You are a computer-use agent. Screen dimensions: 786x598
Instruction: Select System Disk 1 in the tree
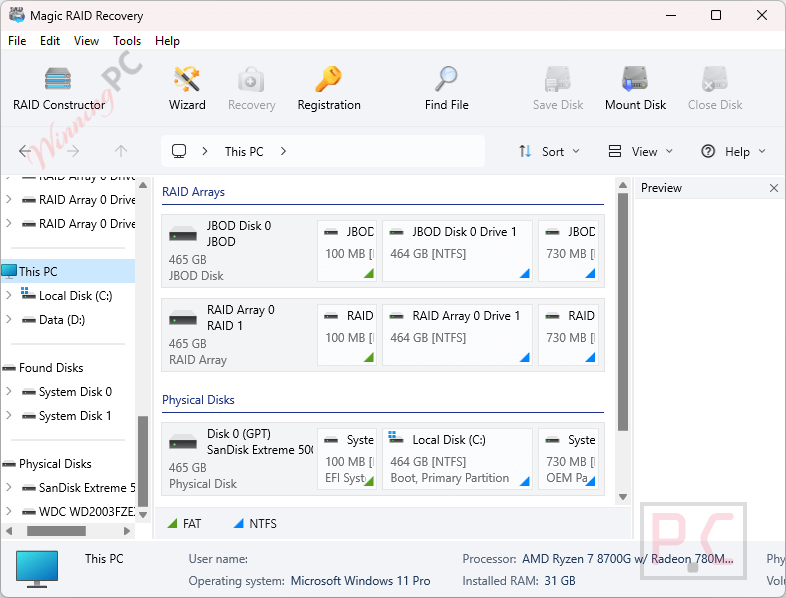coord(75,416)
